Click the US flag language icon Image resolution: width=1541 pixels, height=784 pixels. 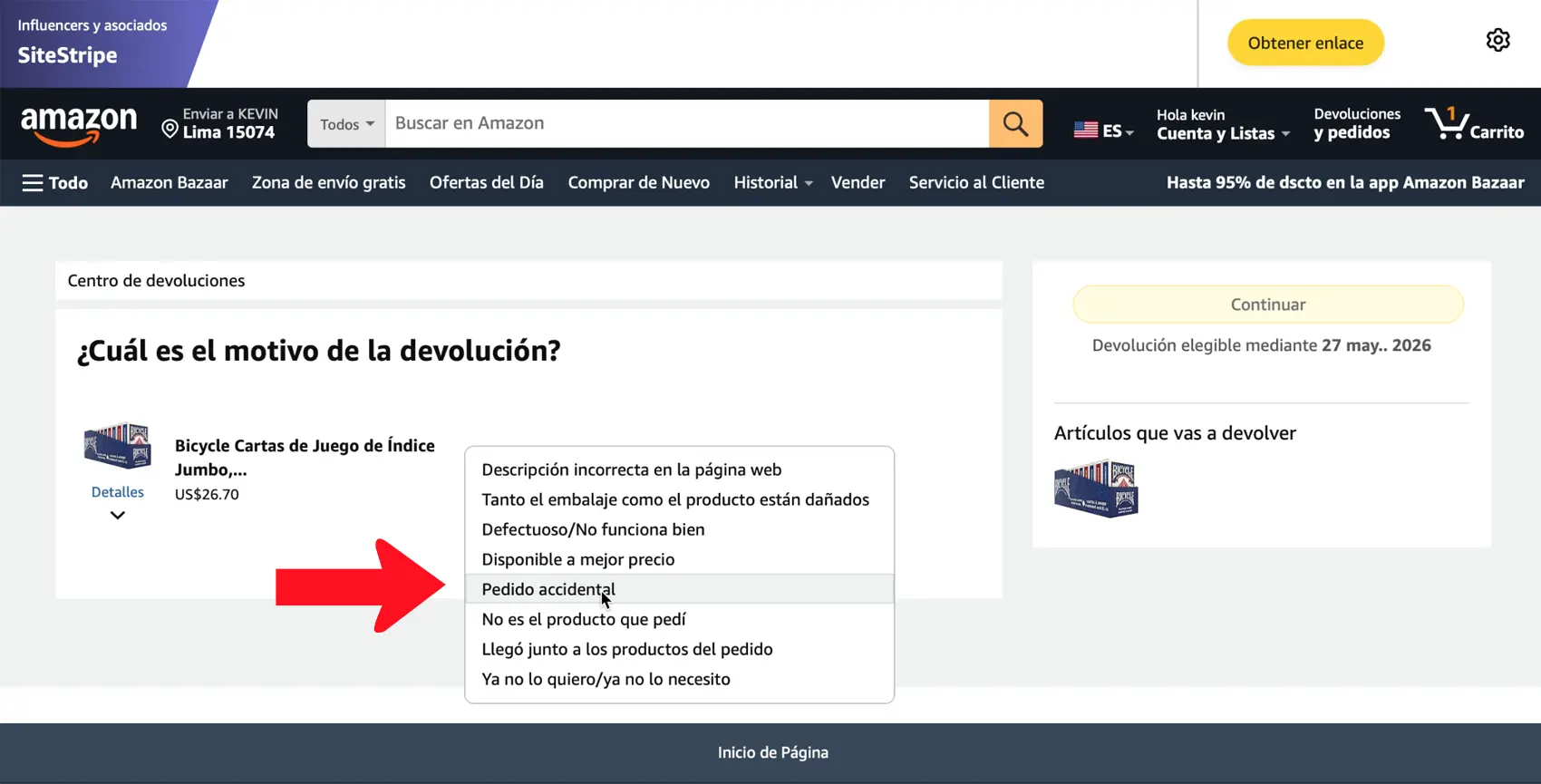click(1085, 131)
